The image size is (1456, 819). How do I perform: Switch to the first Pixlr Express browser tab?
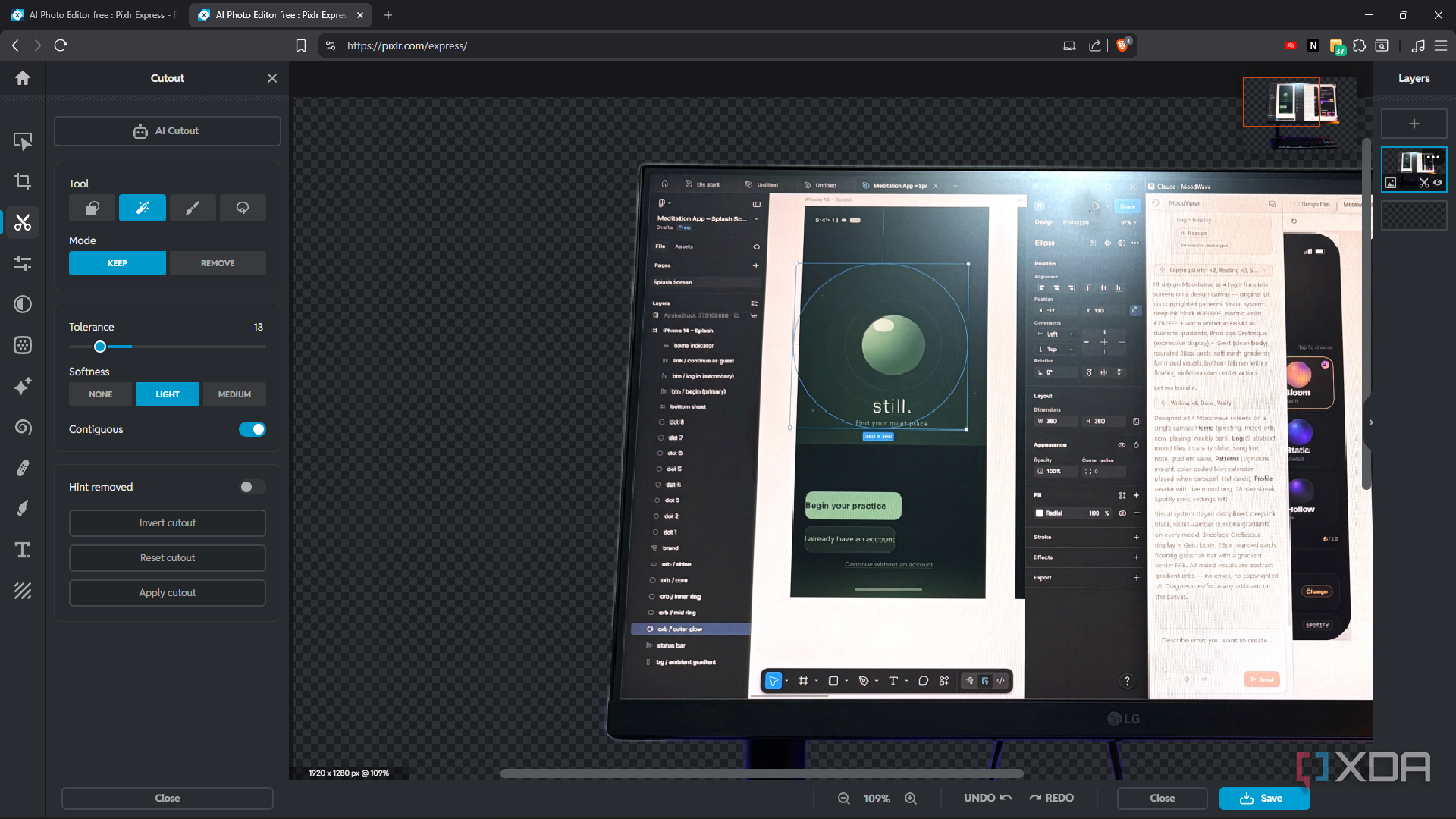coord(94,15)
